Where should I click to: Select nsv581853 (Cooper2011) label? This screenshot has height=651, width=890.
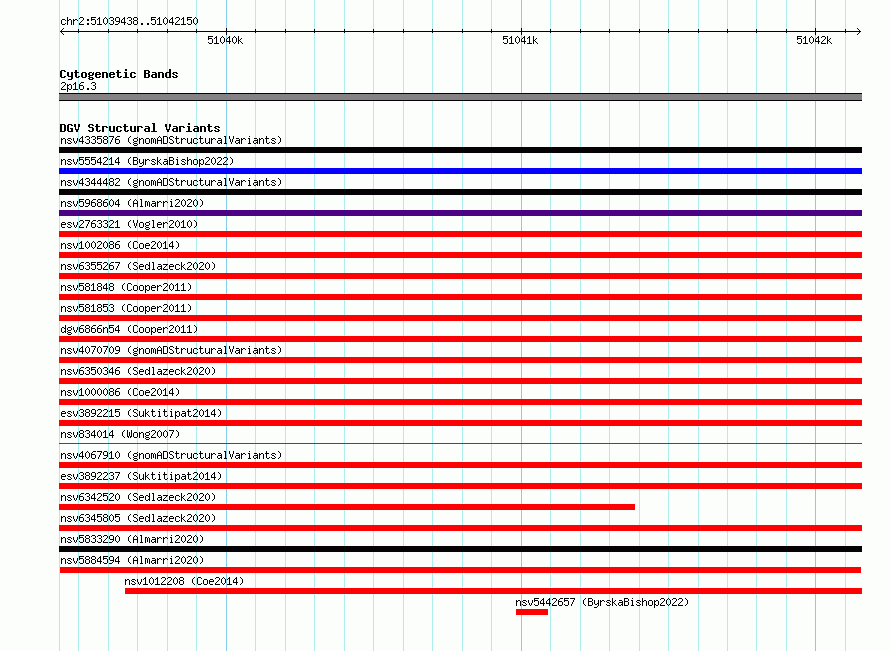click(x=126, y=308)
